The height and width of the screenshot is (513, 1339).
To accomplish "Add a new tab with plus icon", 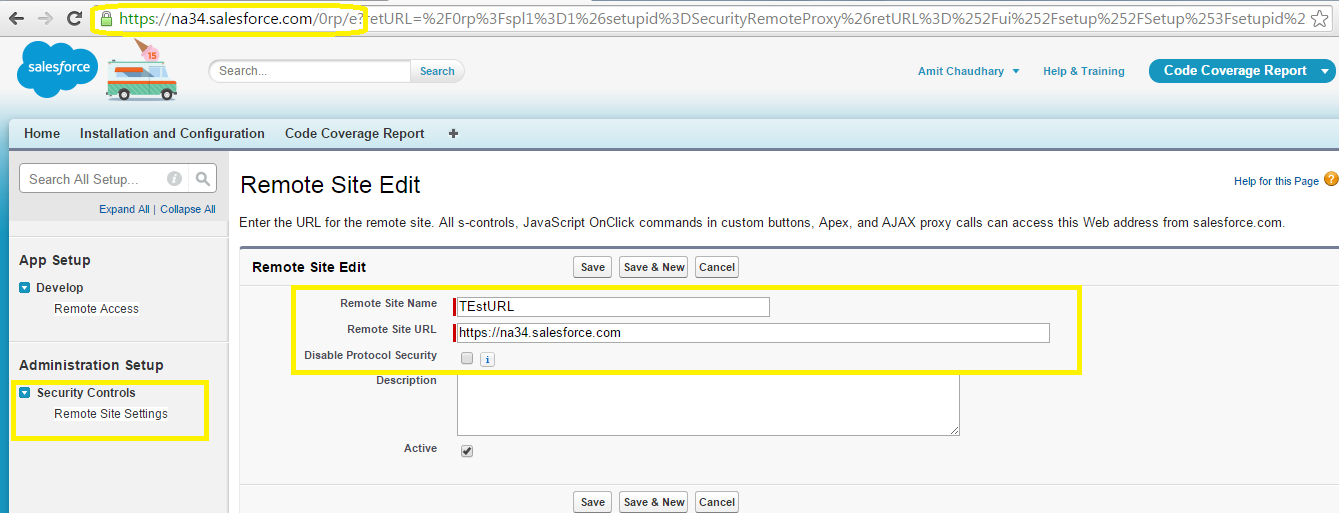I will point(453,133).
